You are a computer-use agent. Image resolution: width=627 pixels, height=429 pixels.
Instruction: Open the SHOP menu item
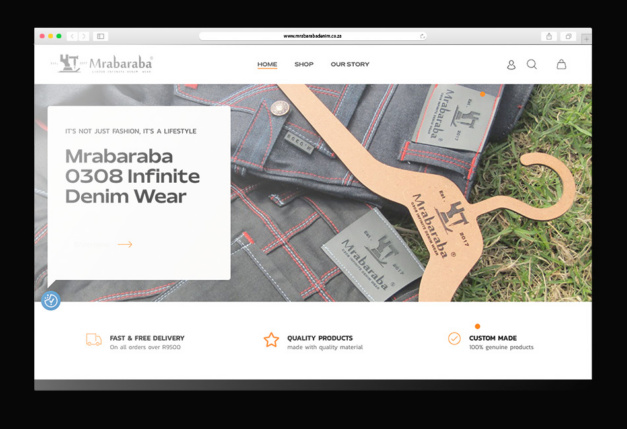304,64
